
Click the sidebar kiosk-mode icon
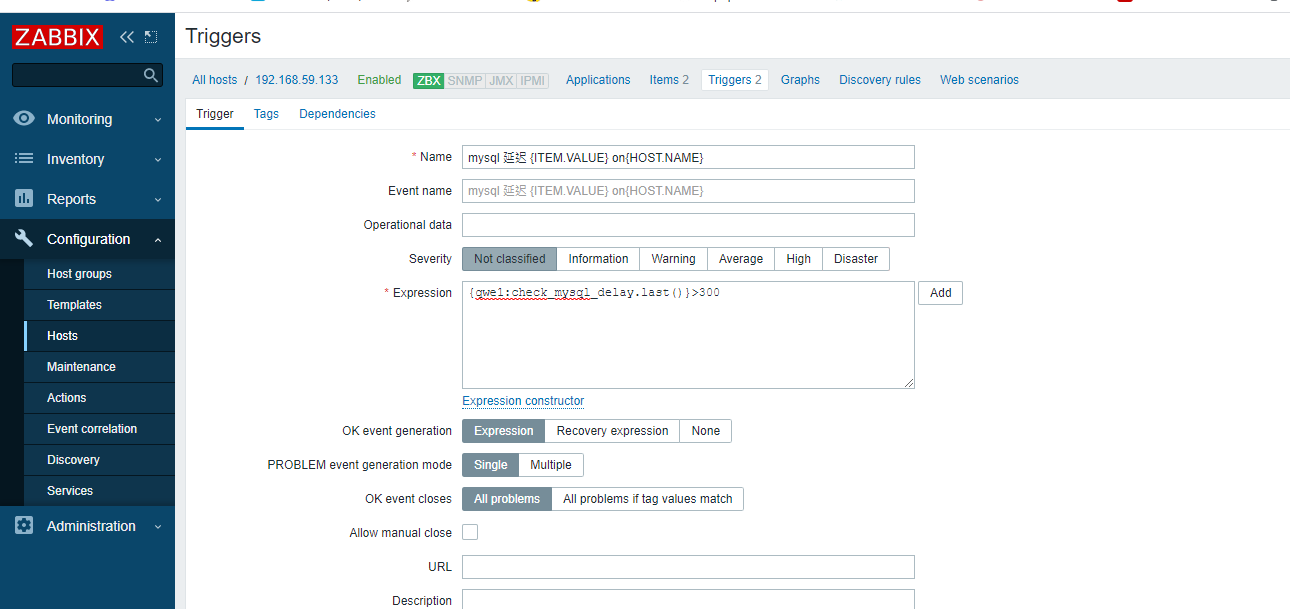[151, 37]
